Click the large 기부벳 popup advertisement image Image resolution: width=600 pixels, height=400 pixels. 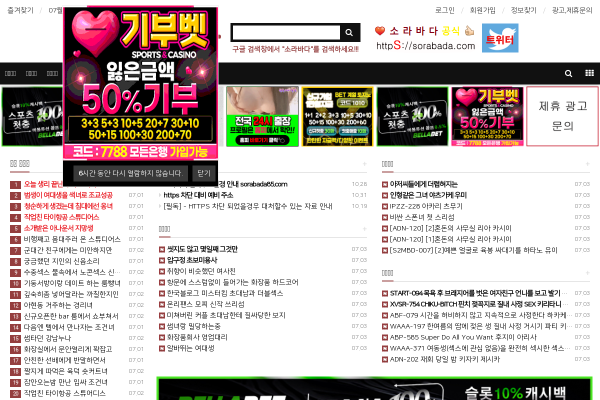coord(141,83)
